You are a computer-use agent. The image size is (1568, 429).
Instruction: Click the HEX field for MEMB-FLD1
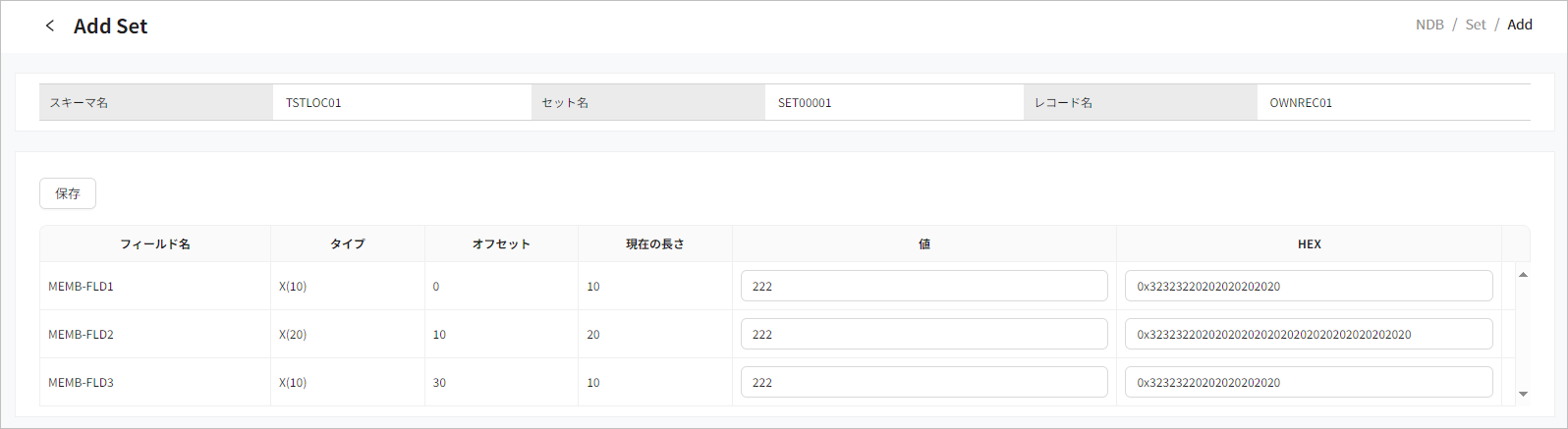pos(1308,287)
